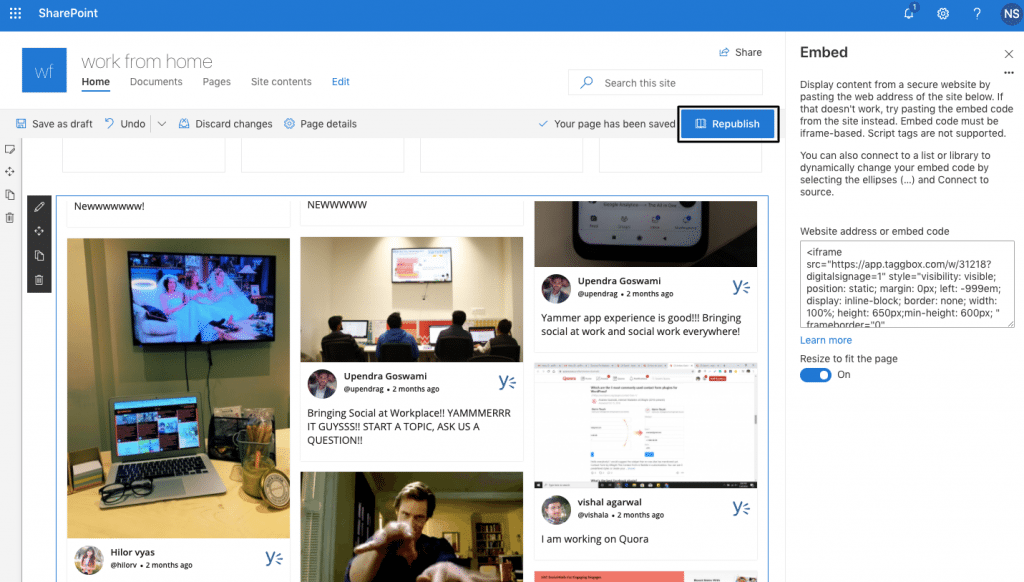Screen dimensions: 1024x582
Task: Open the SharePoint settings gear
Action: pos(942,14)
